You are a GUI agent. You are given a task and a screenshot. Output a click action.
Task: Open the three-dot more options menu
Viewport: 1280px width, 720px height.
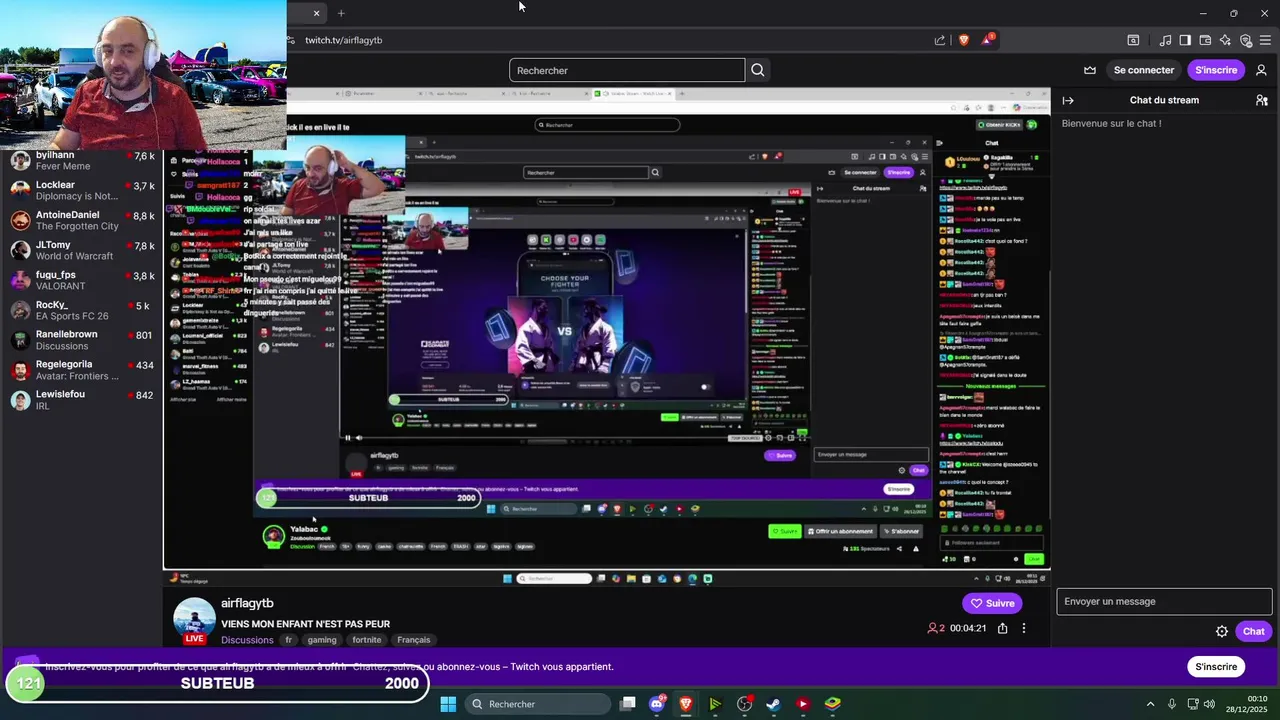point(1023,628)
